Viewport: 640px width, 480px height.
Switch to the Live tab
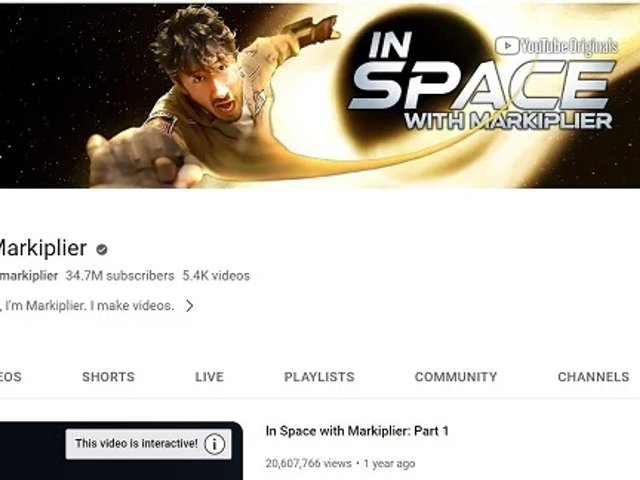coord(209,377)
